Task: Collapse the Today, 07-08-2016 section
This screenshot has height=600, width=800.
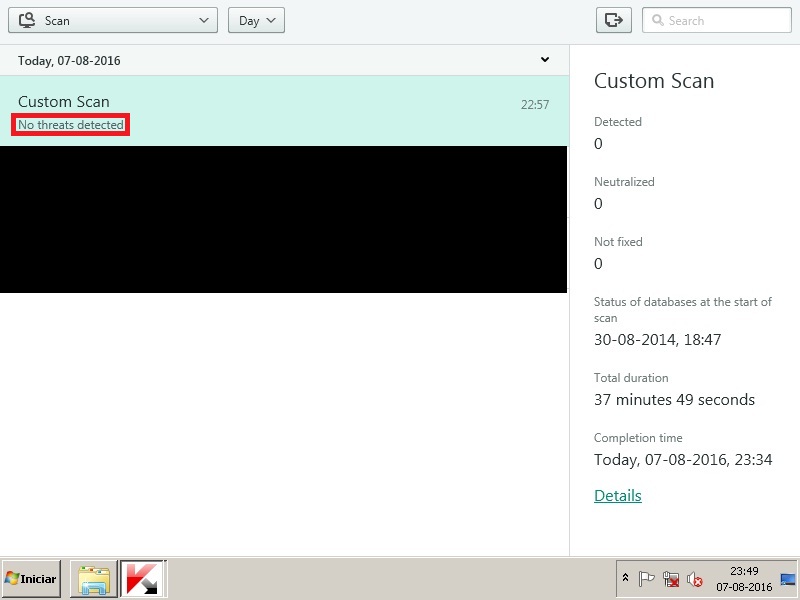Action: pos(545,60)
